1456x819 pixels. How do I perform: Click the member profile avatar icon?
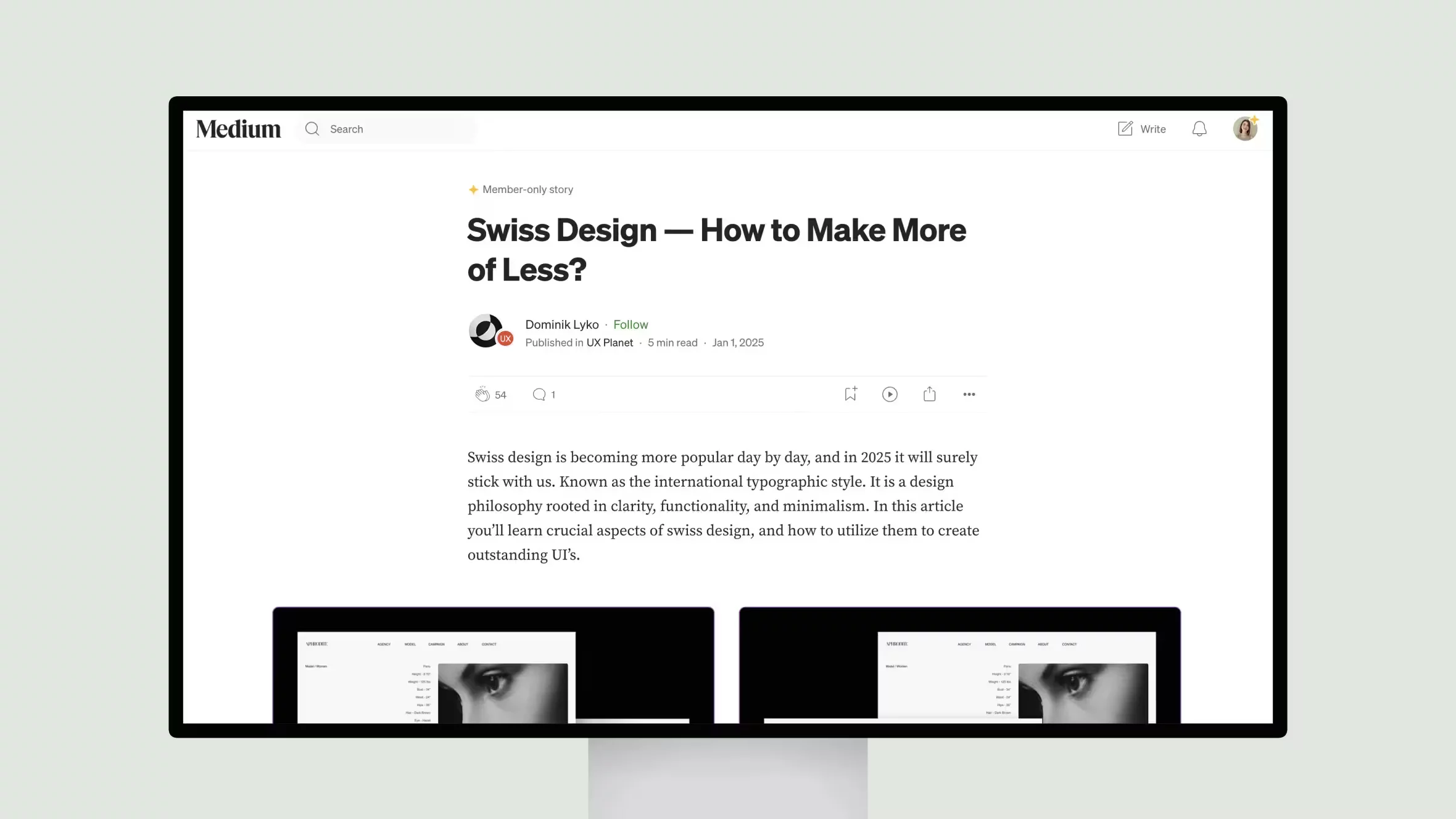pos(1245,128)
